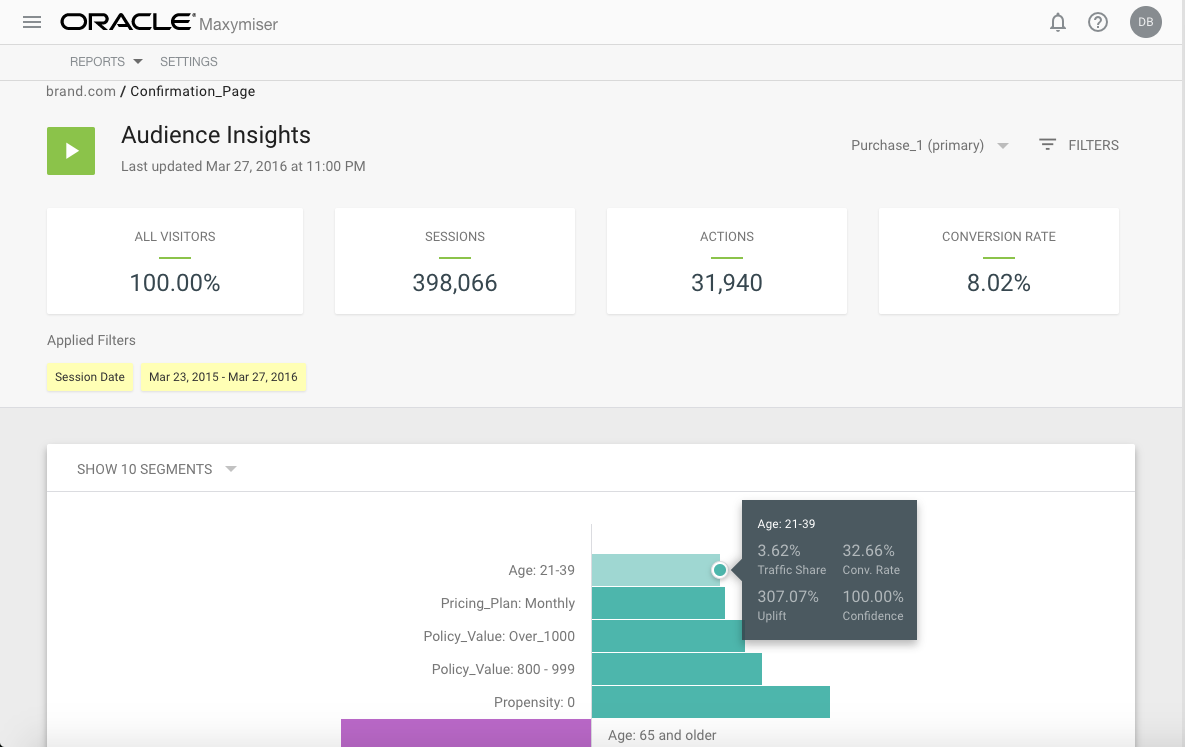Click the Pricing_Plan: Monthly bar
Screen dimensions: 1185x747
(658, 603)
